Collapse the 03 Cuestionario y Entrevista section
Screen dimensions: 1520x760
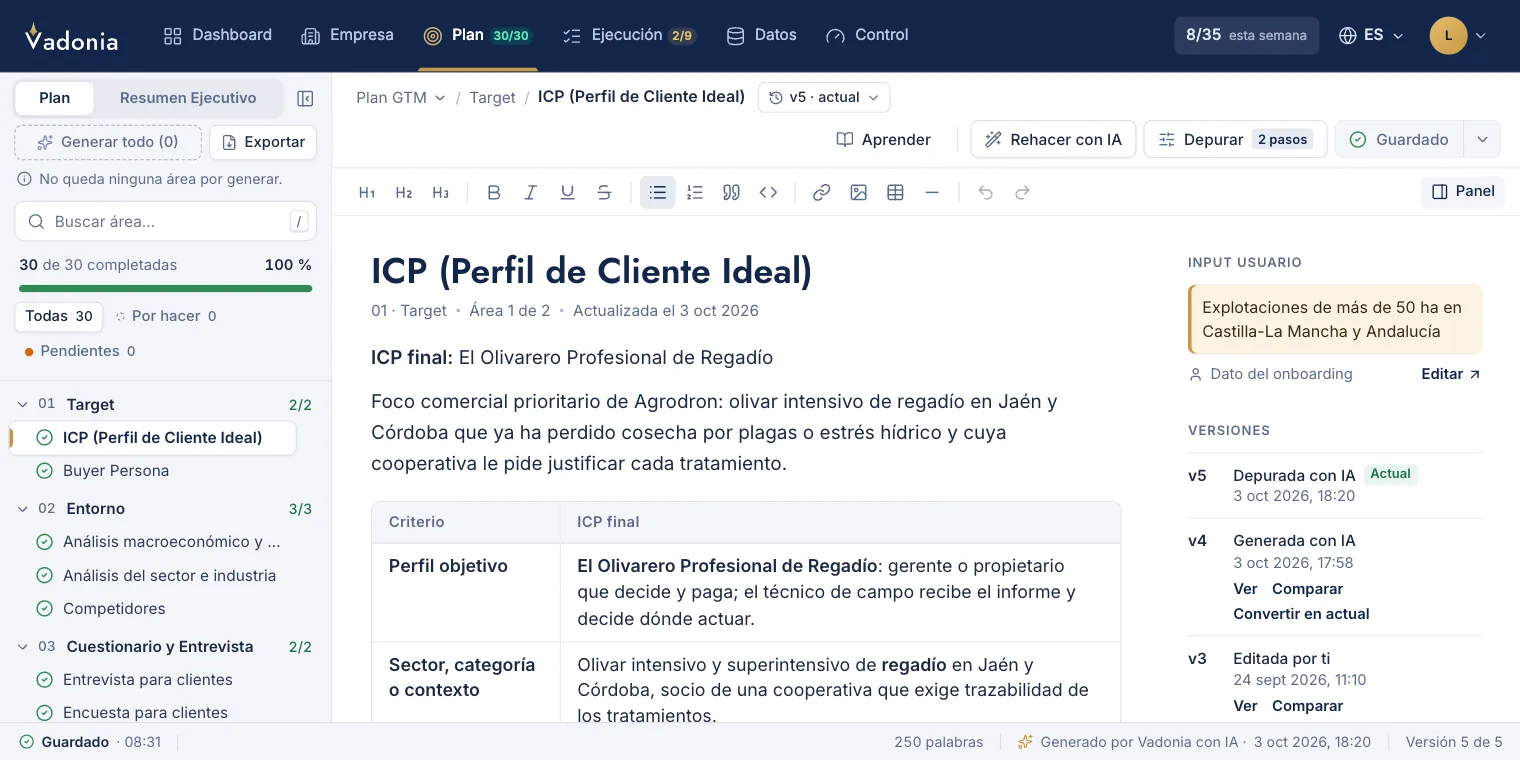coord(23,646)
